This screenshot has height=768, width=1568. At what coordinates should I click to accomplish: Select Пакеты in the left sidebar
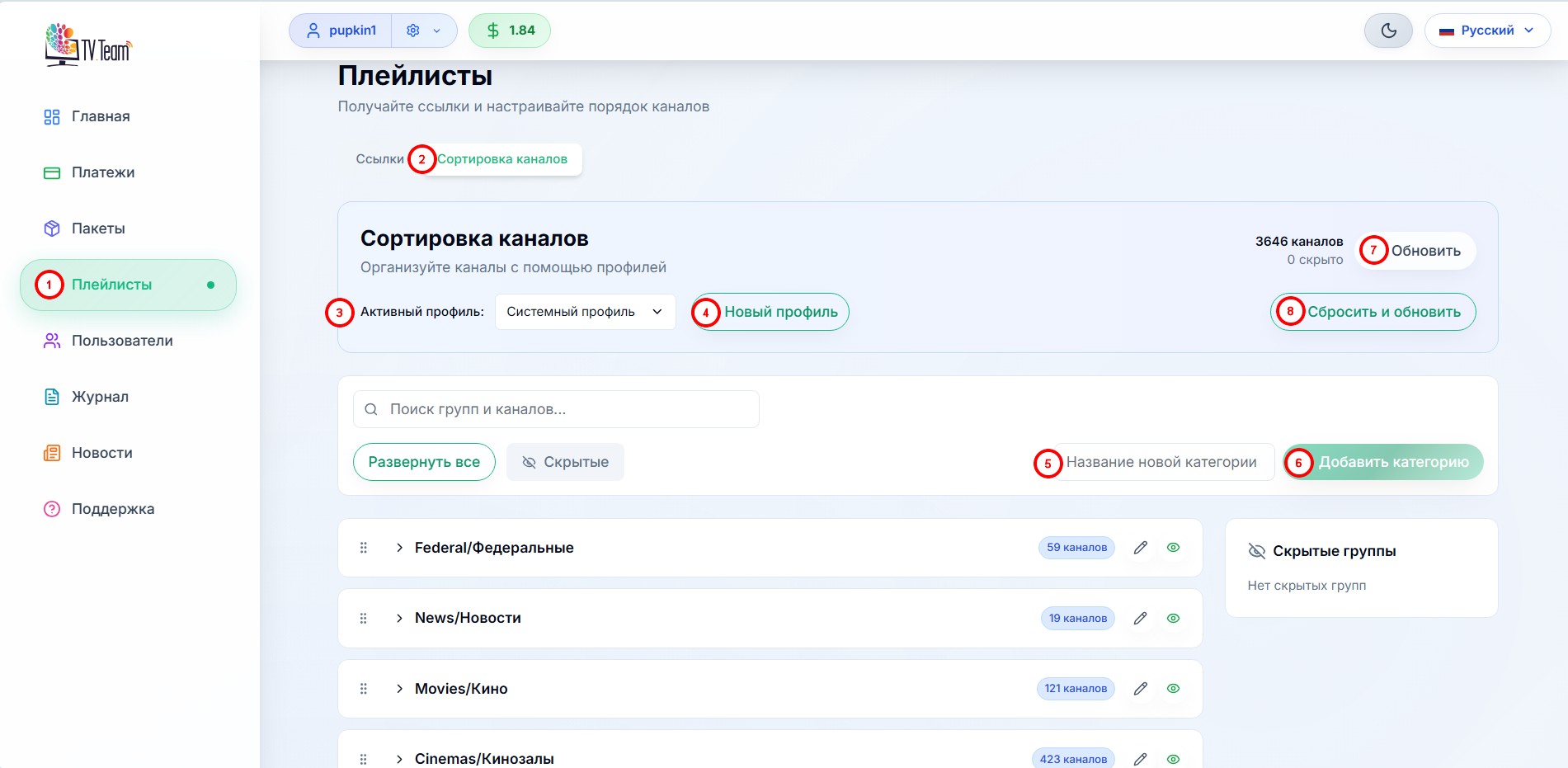coord(98,229)
